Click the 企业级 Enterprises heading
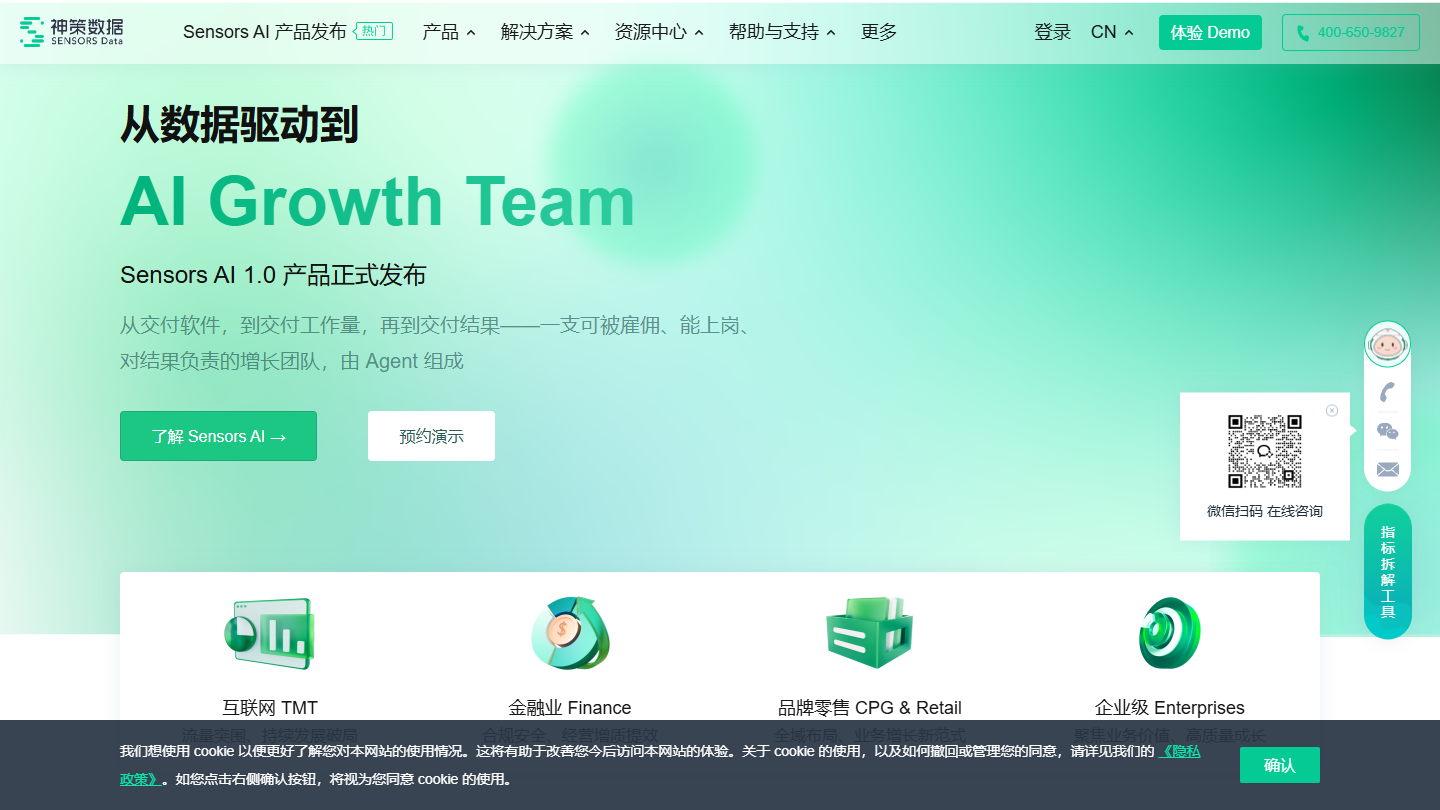This screenshot has width=1440, height=810. click(1170, 708)
